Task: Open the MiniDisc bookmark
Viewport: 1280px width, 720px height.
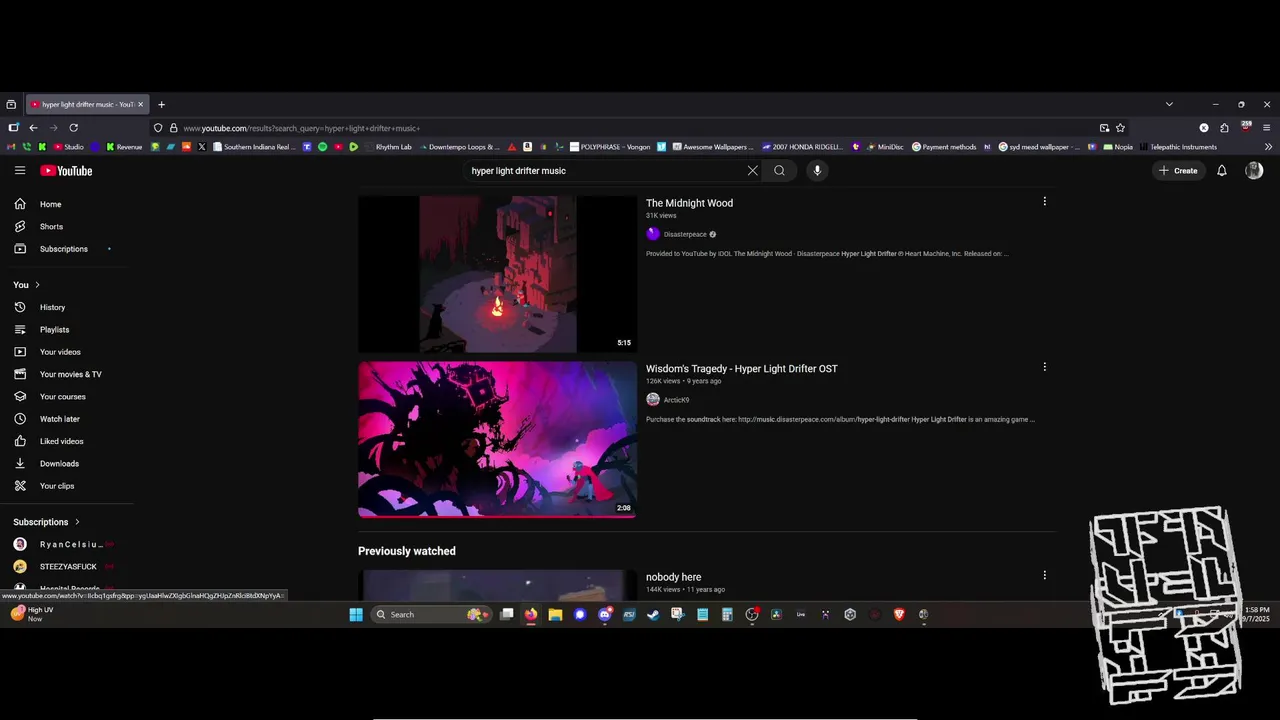Action: tap(883, 147)
